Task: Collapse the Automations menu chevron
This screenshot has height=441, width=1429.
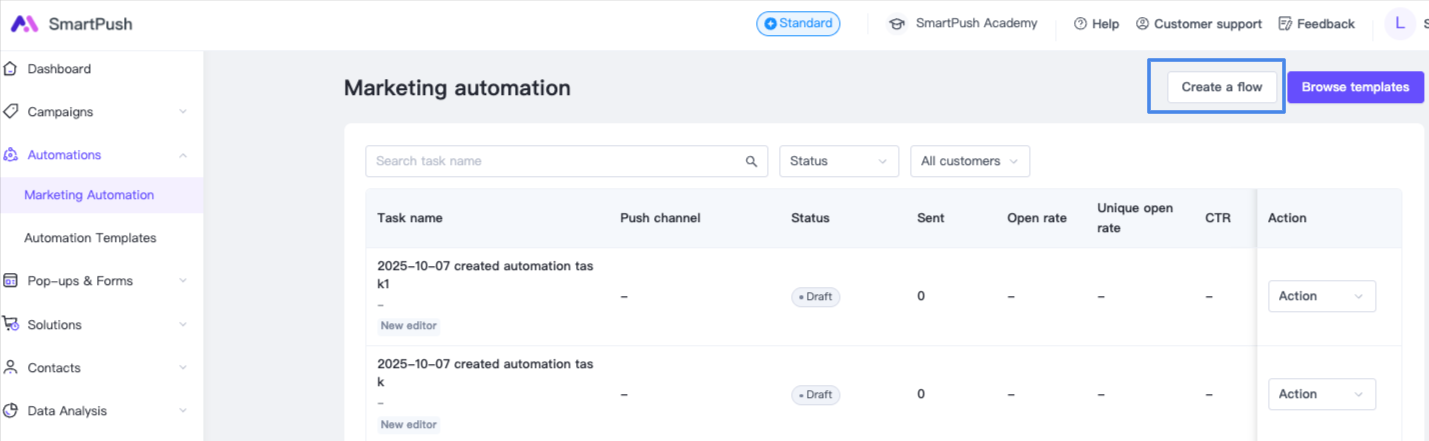Action: point(183,155)
